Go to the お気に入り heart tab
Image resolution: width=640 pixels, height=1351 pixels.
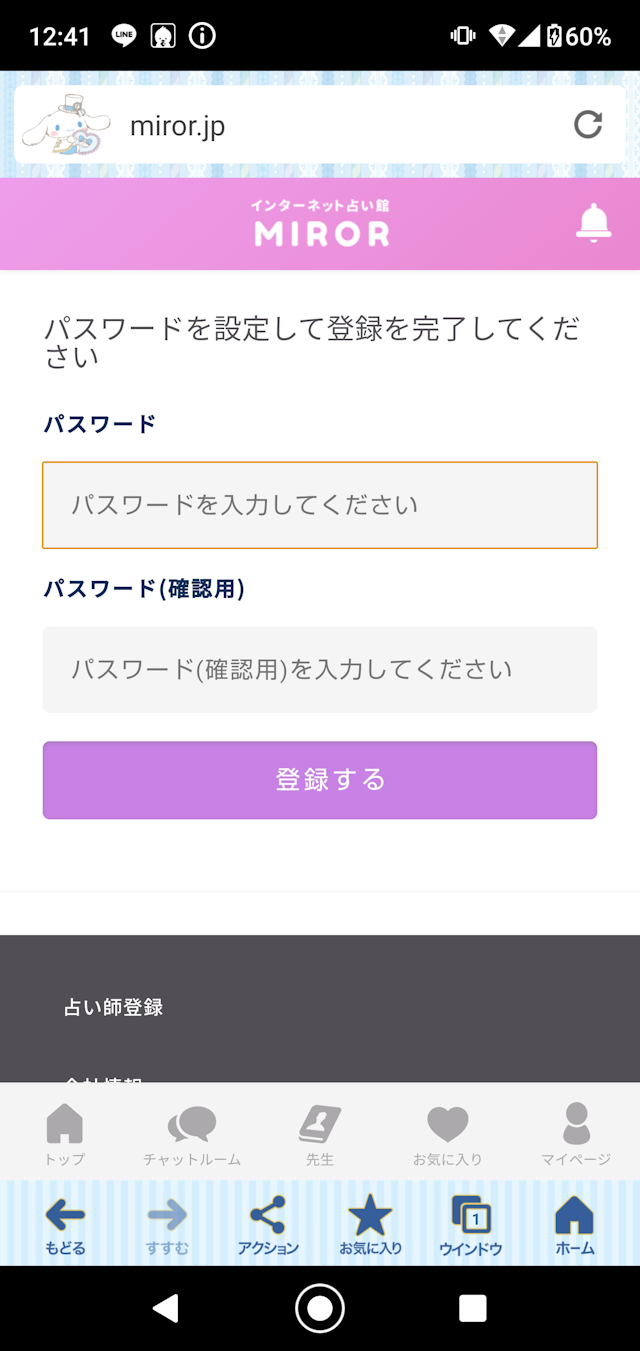pyautogui.click(x=447, y=1133)
